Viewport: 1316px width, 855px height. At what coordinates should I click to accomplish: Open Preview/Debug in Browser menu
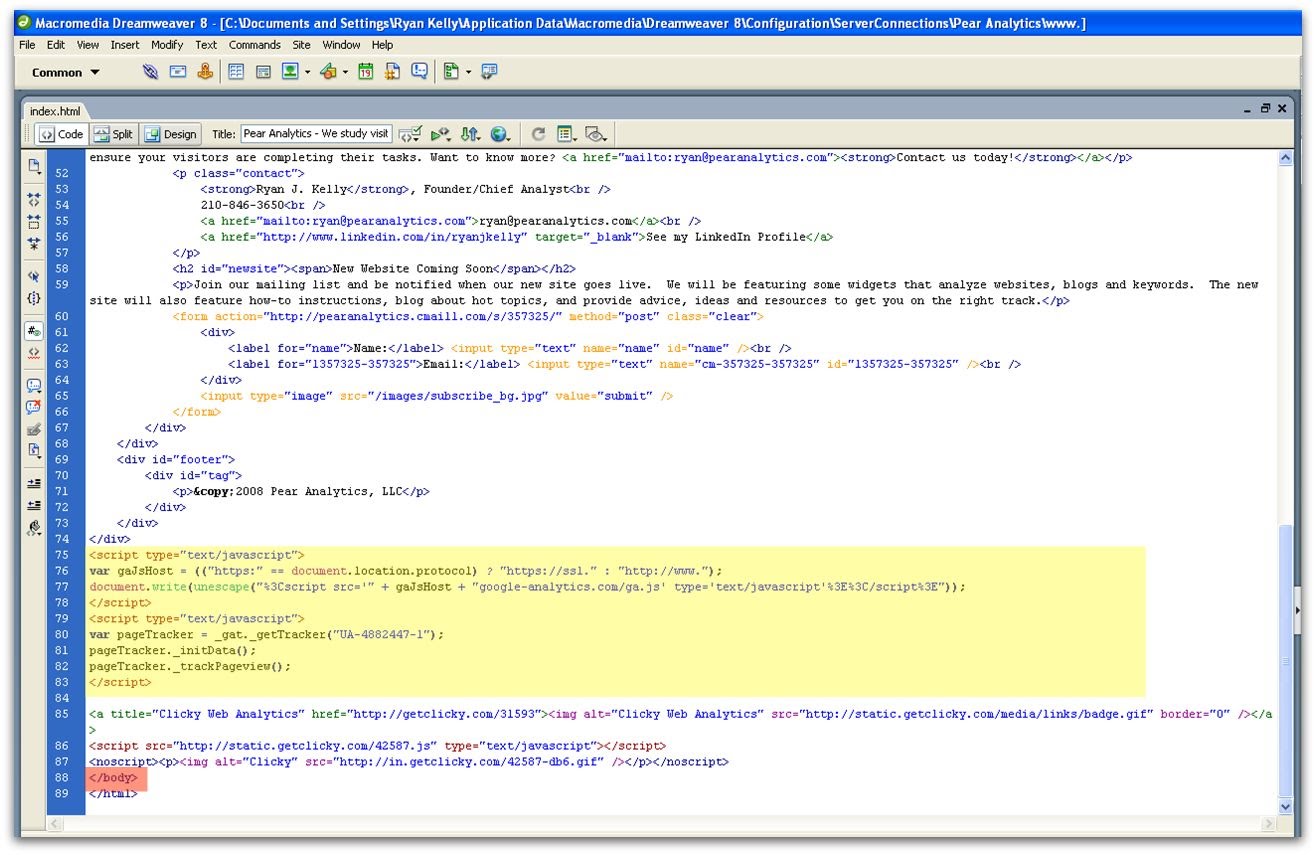click(501, 134)
